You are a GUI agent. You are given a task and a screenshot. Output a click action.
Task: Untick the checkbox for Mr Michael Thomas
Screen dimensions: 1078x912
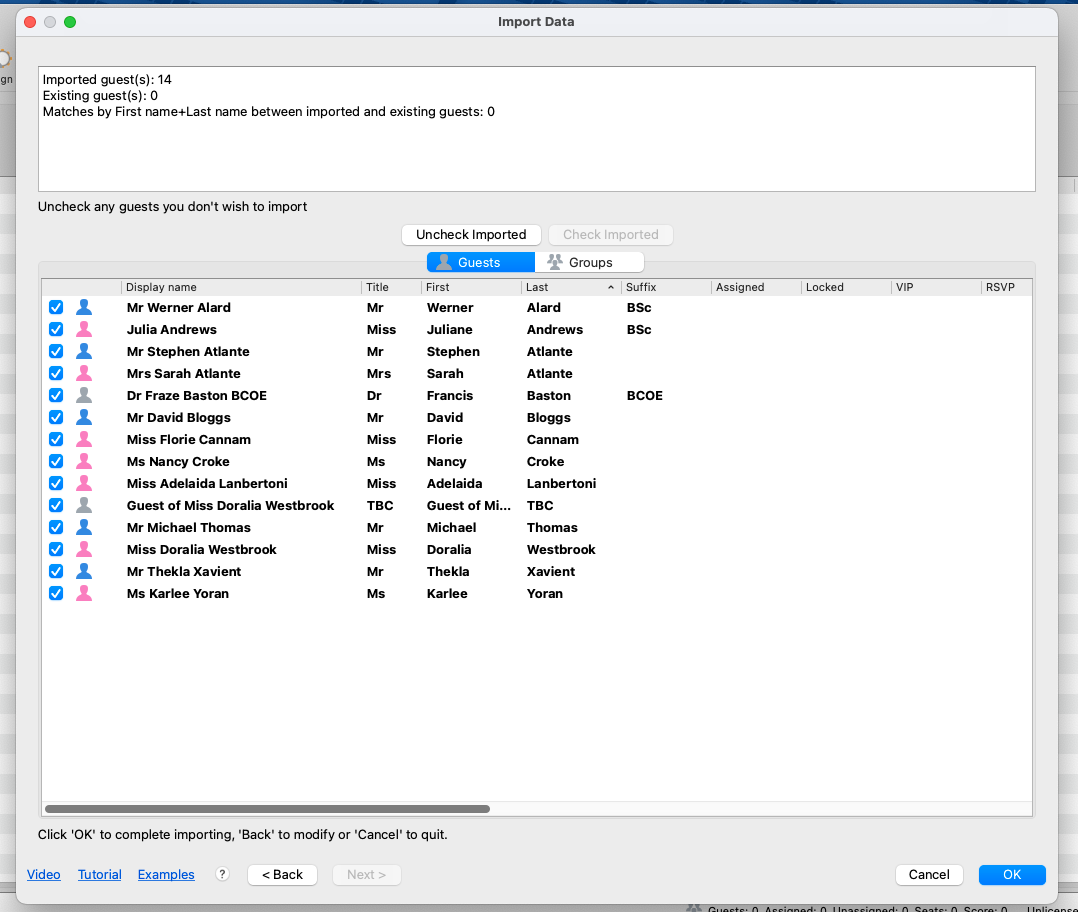coord(56,528)
